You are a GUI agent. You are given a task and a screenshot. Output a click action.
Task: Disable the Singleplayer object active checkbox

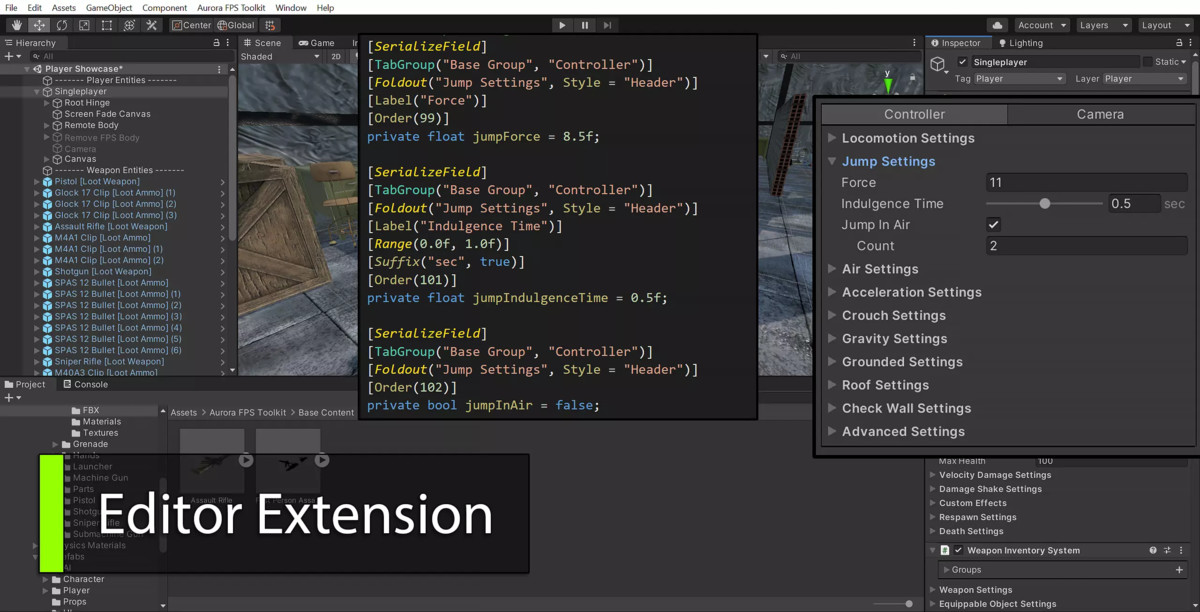pyautogui.click(x=963, y=62)
